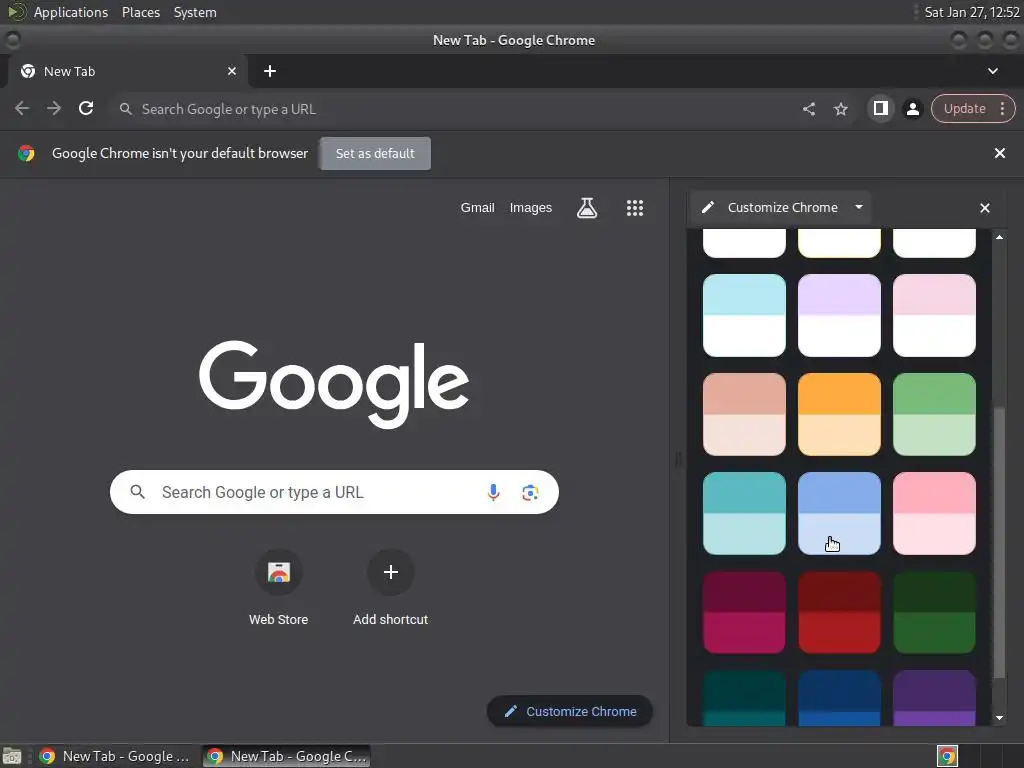Click the side panel scrollbar down arrow
Viewport: 1024px width, 768px height.
tap(999, 718)
